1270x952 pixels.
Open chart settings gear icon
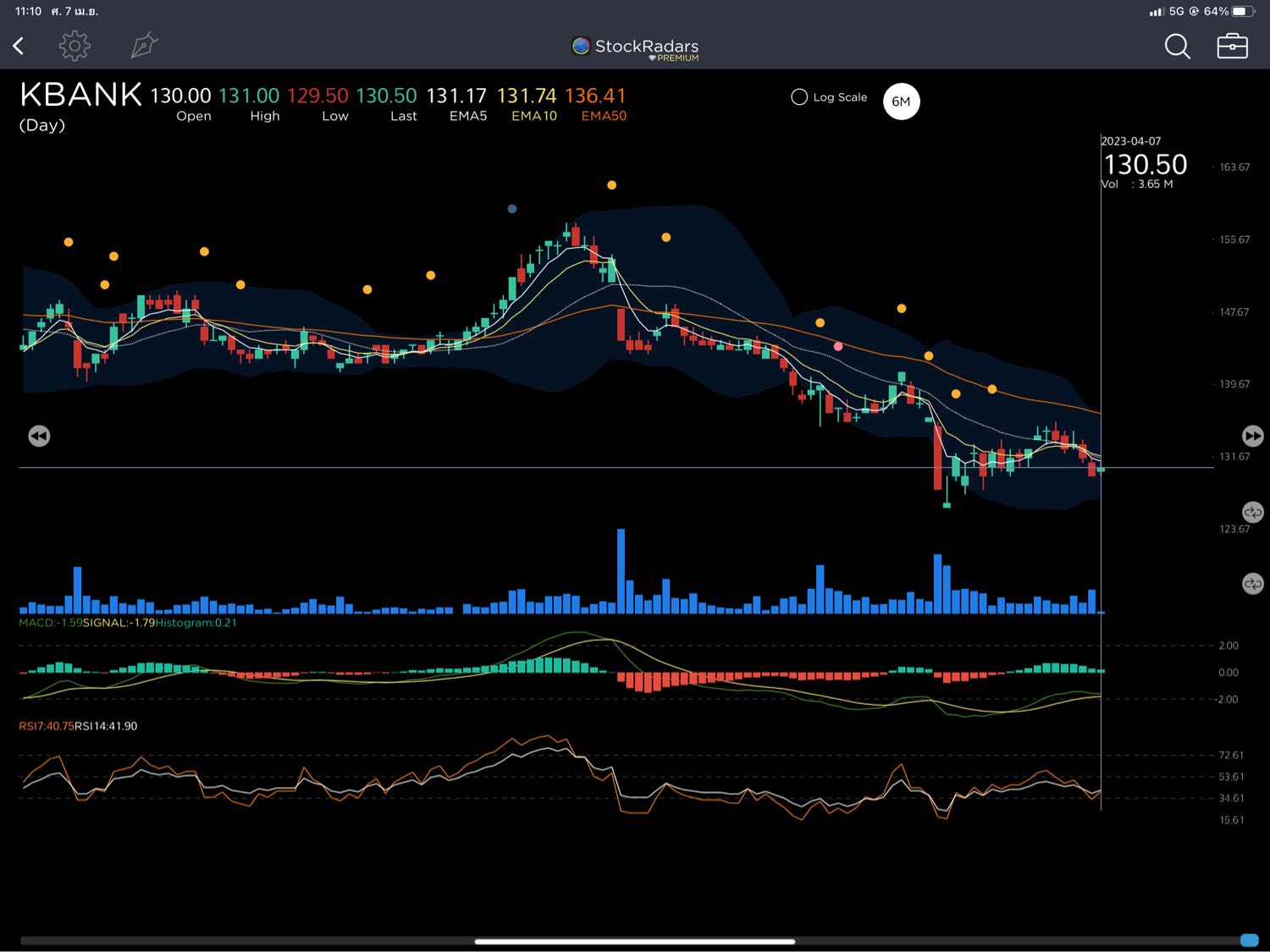coord(75,46)
